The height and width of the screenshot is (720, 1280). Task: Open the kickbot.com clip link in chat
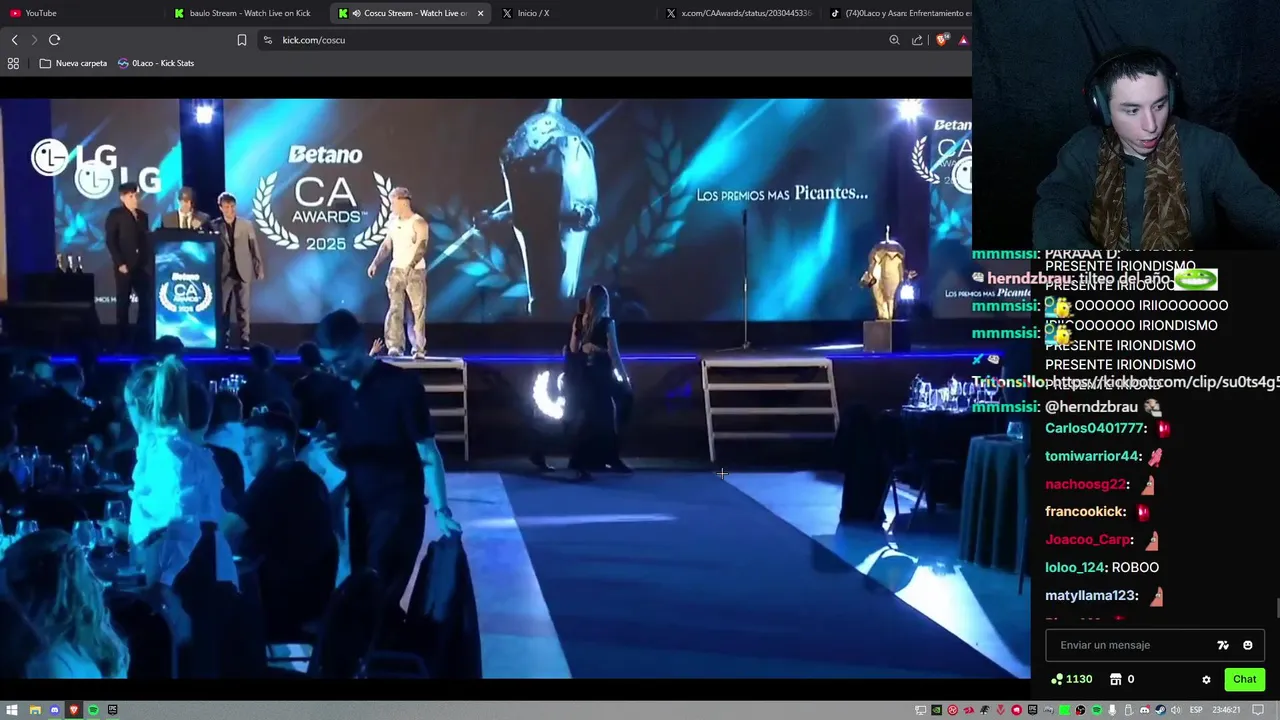(1165, 382)
